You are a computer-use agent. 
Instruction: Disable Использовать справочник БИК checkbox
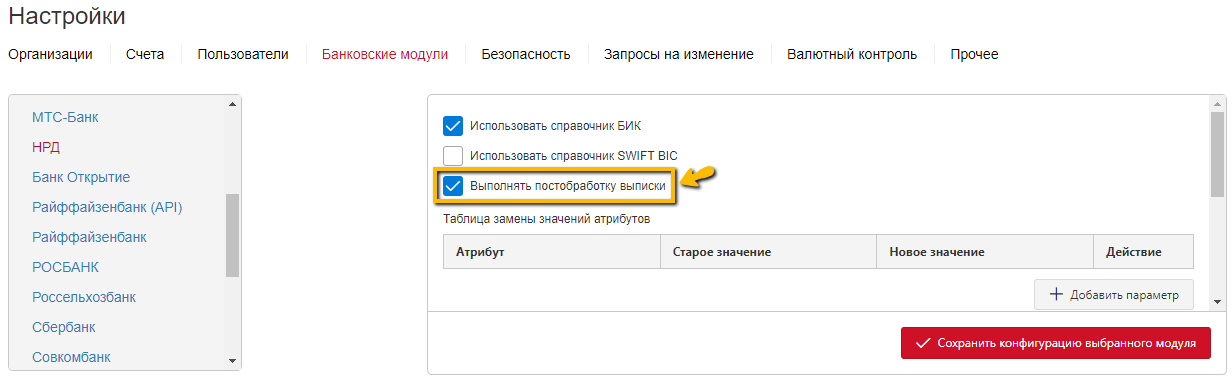(453, 126)
